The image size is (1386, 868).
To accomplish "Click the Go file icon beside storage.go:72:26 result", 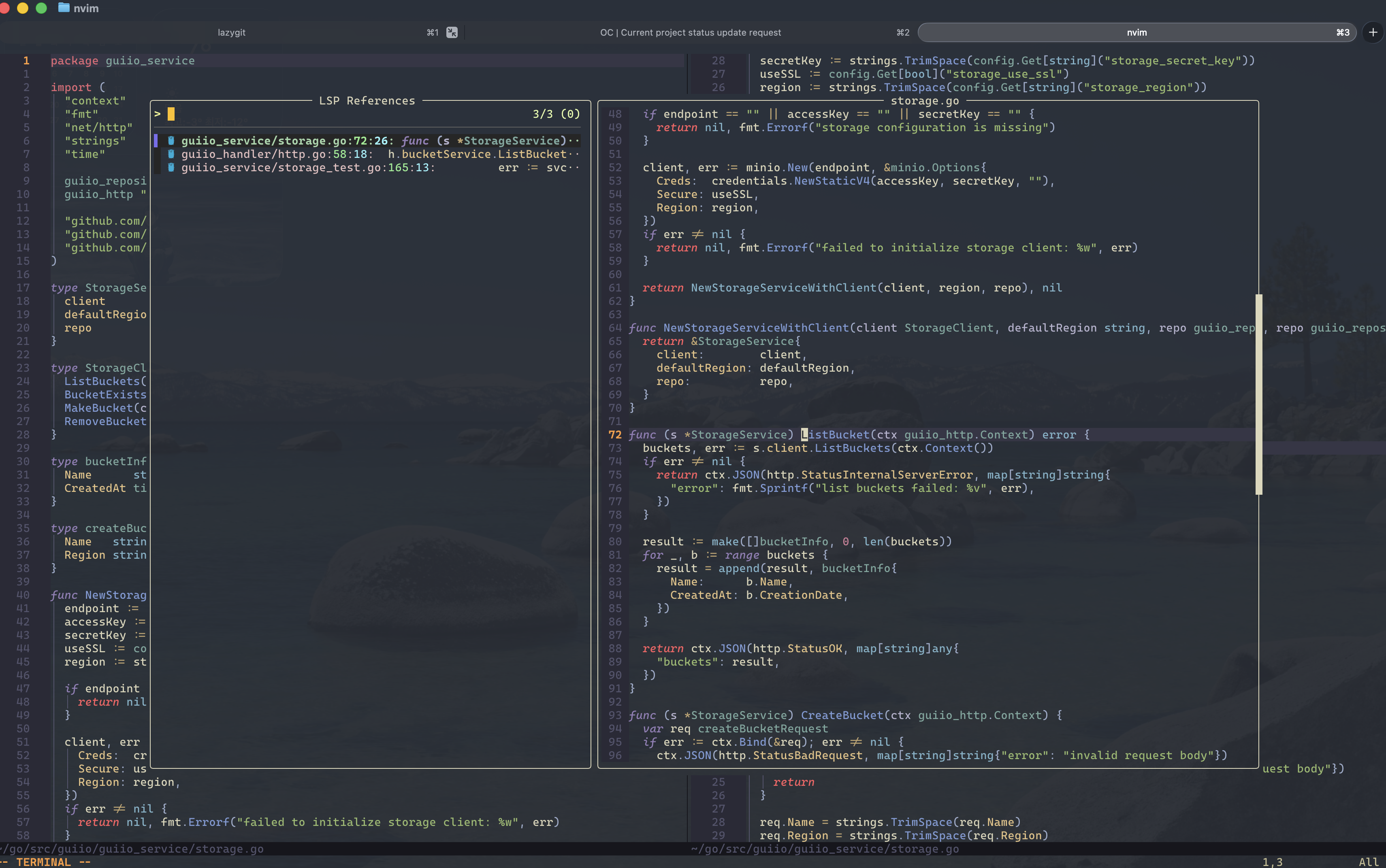I will coord(171,140).
